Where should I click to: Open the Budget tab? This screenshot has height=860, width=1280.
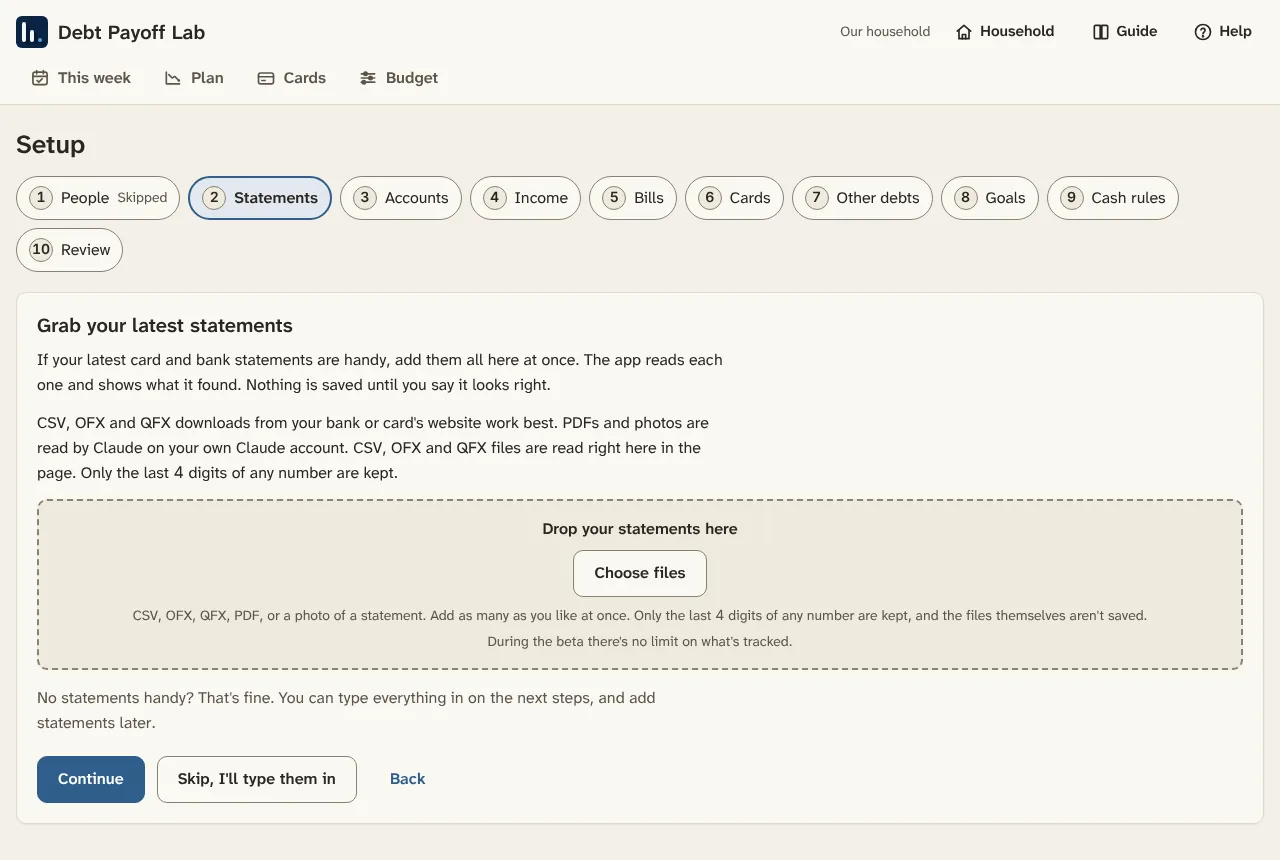pyautogui.click(x=399, y=78)
